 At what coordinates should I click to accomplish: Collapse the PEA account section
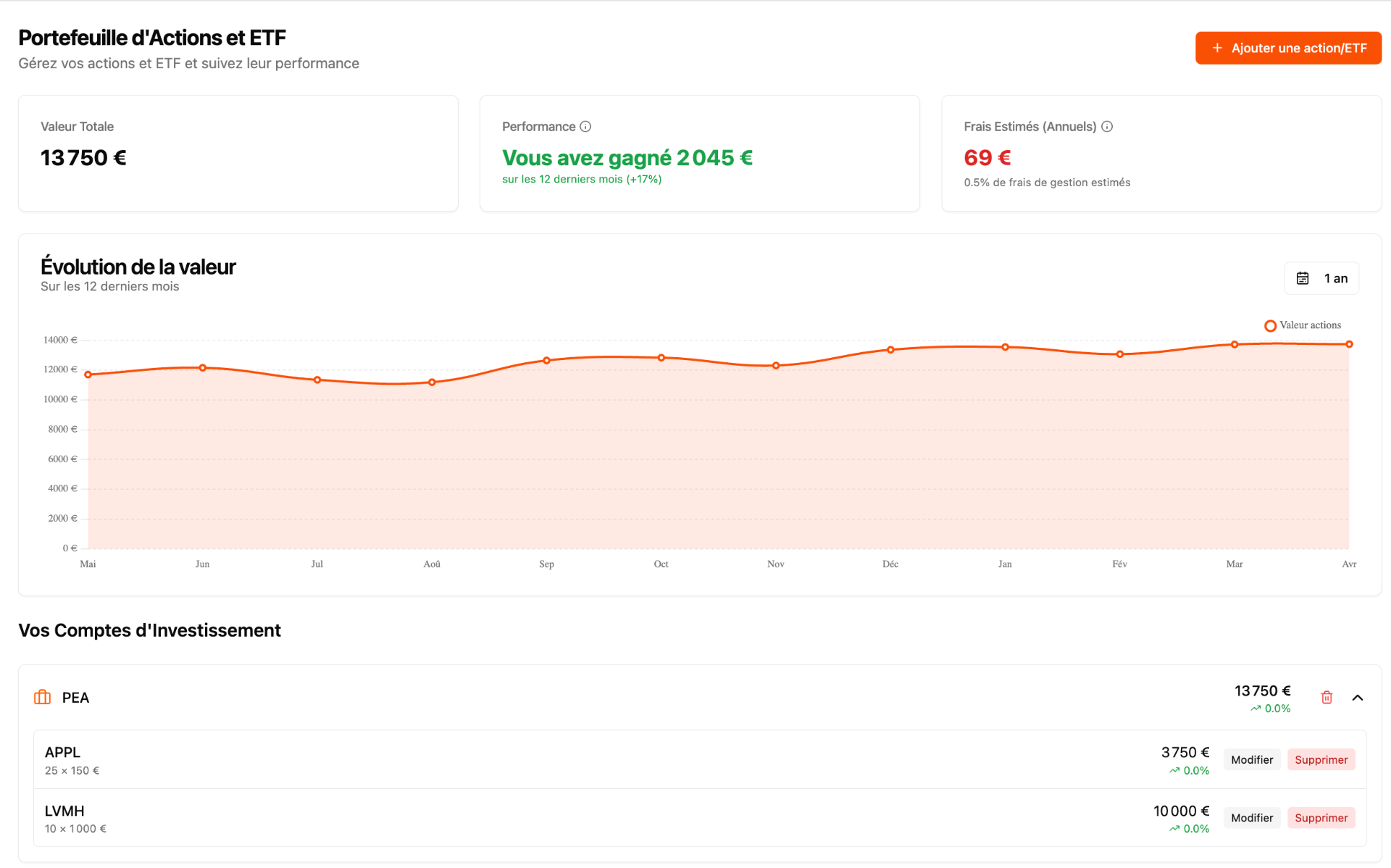[x=1358, y=698]
